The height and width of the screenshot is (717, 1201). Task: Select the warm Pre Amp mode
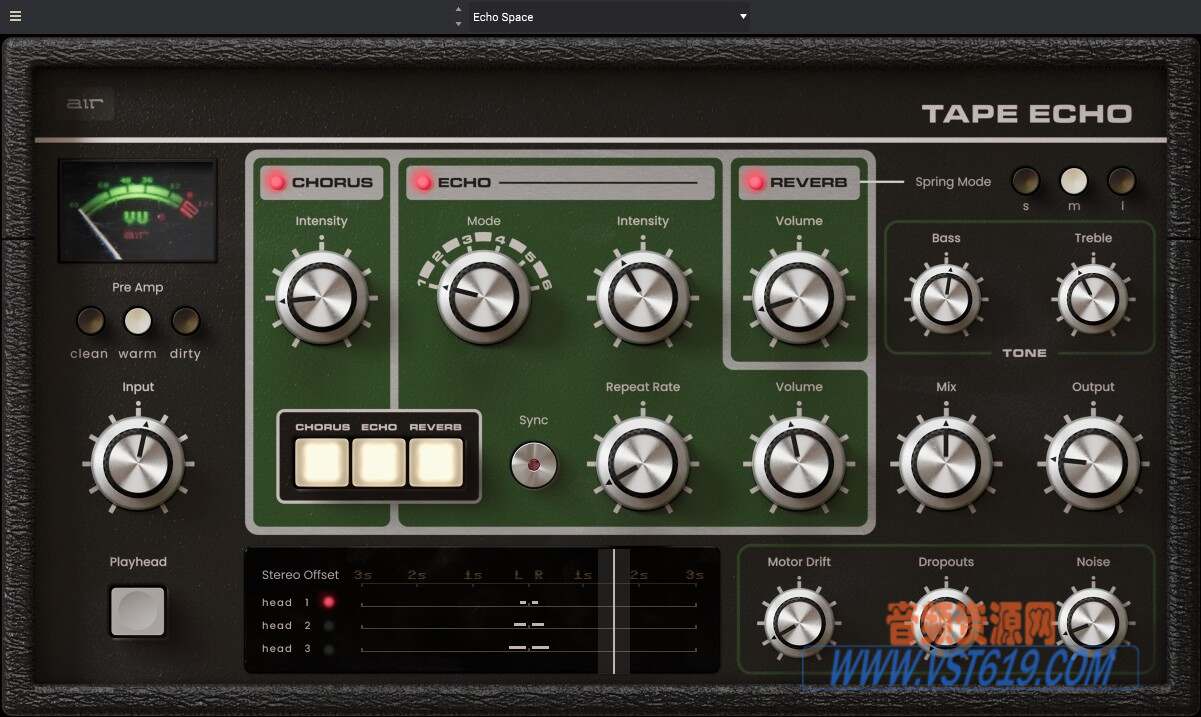pyautogui.click(x=137, y=321)
